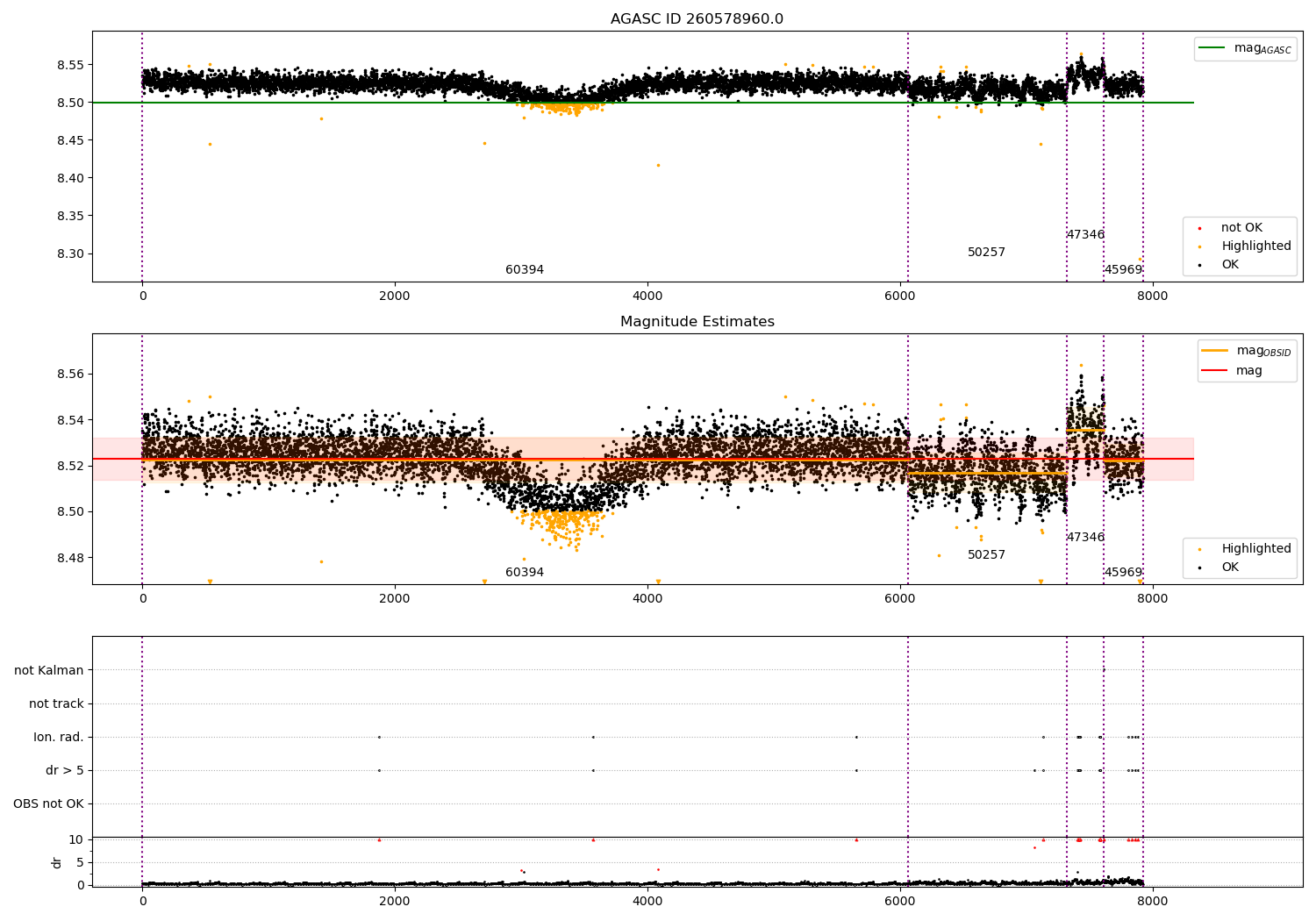
Task: Click y-tick 8.30 on top plot
Action: pyautogui.click(x=69, y=254)
